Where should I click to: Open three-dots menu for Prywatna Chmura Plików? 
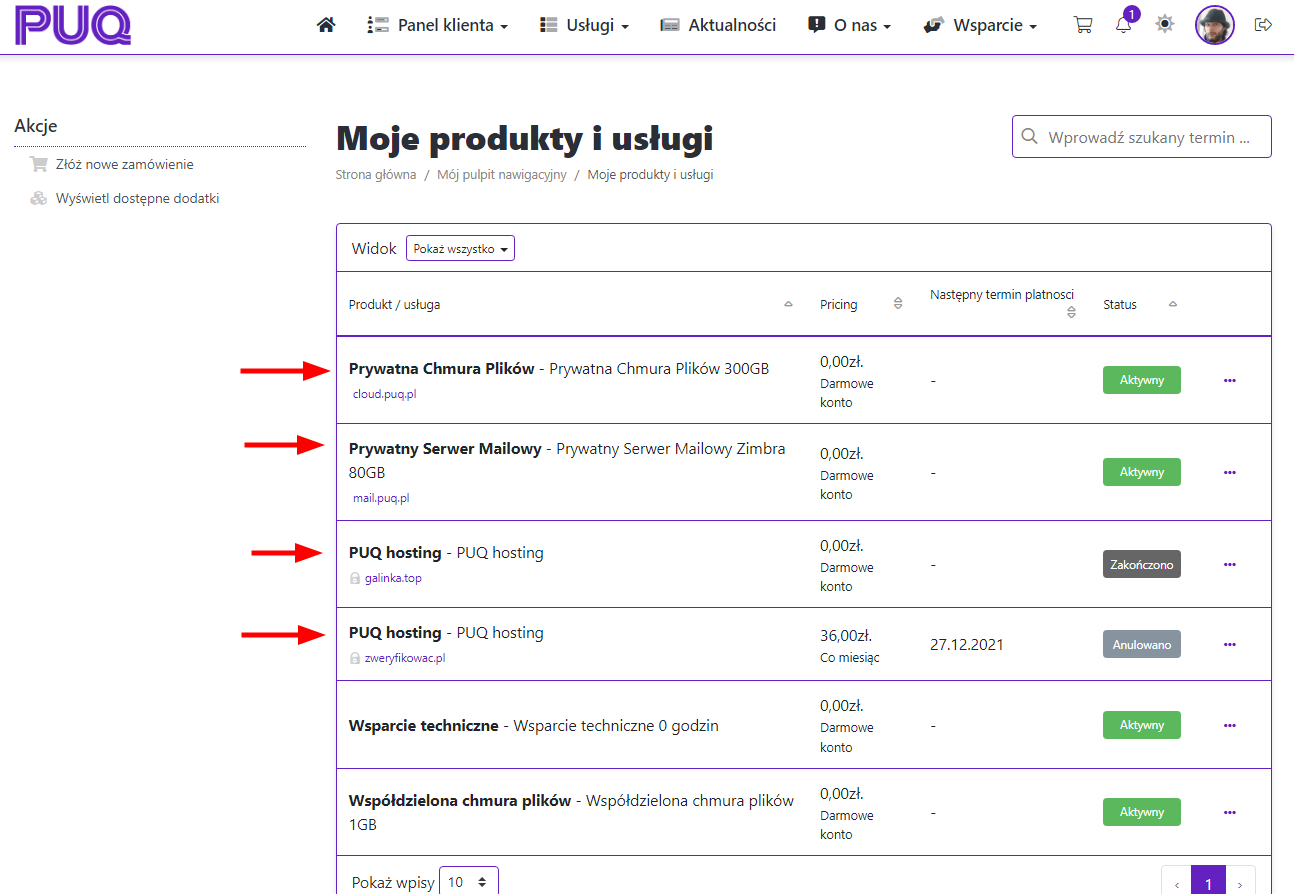pyautogui.click(x=1229, y=380)
